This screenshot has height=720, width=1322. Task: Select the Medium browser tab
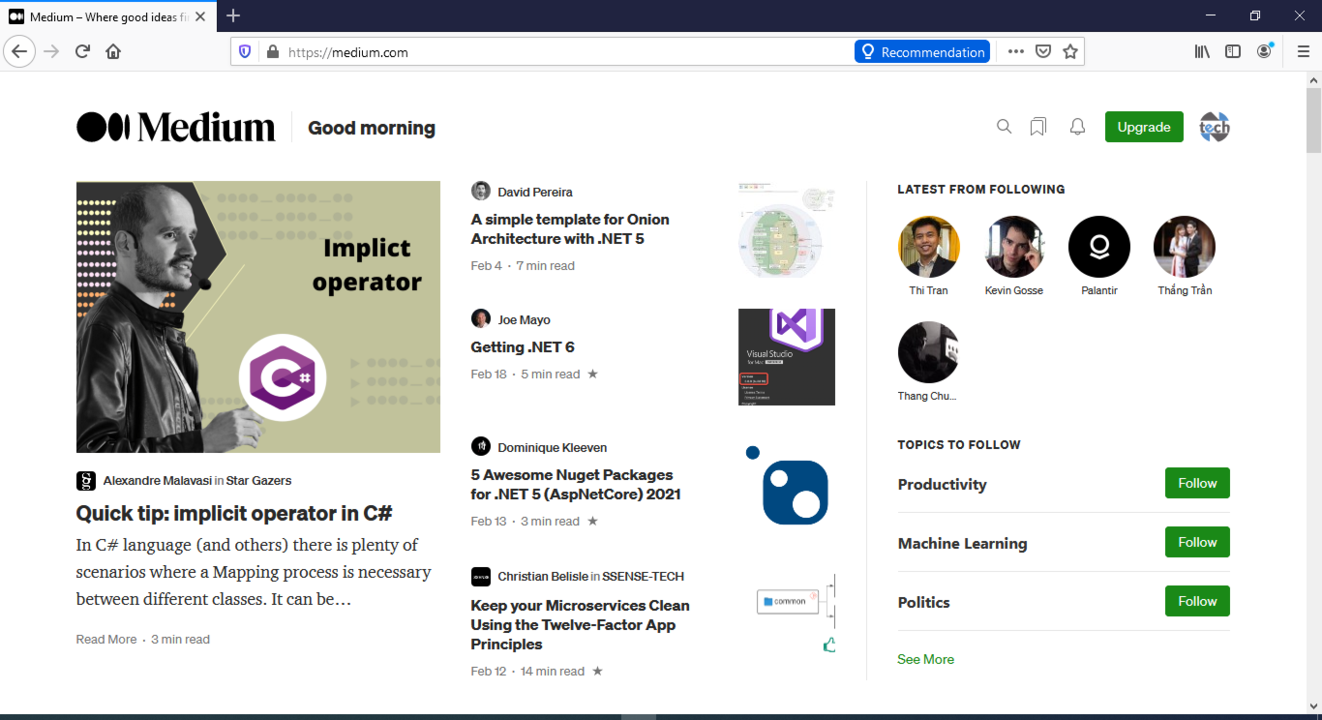coord(100,17)
